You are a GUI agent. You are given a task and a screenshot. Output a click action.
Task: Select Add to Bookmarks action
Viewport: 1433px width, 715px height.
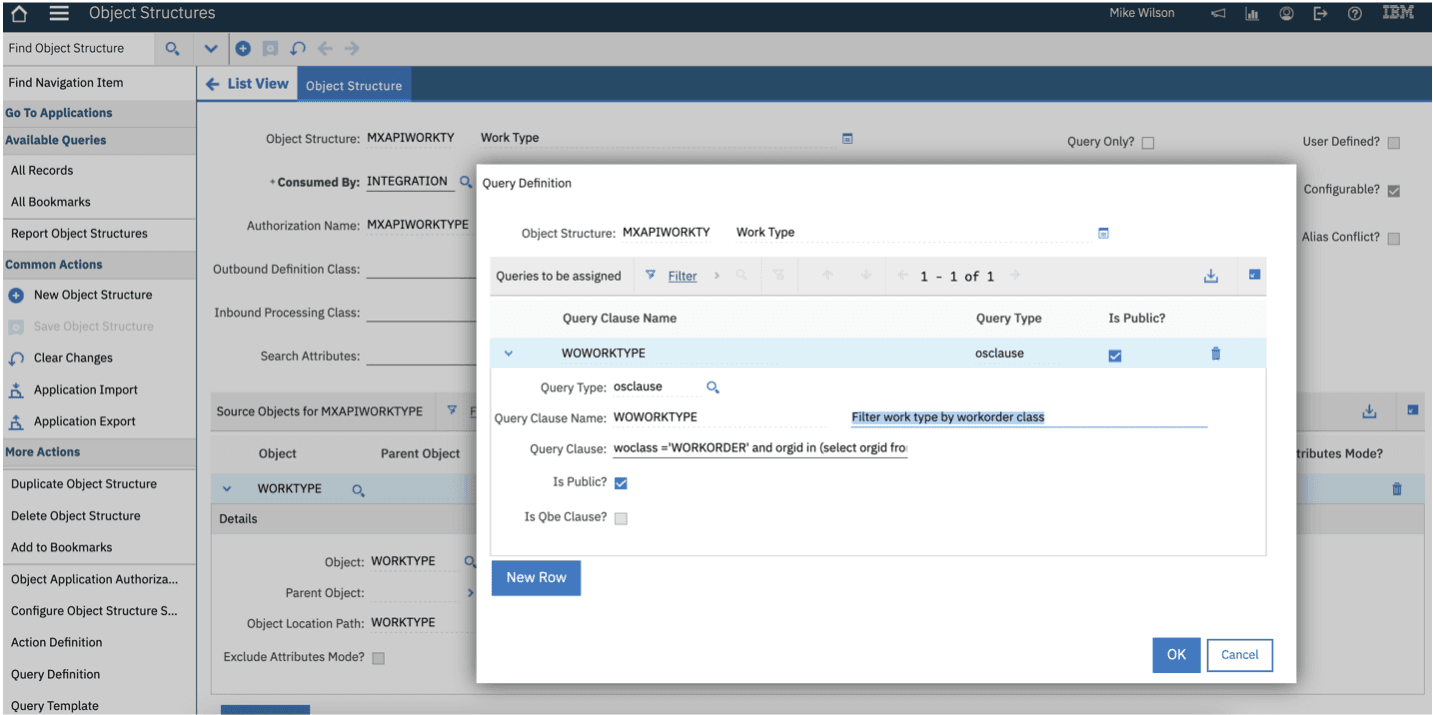click(x=62, y=548)
